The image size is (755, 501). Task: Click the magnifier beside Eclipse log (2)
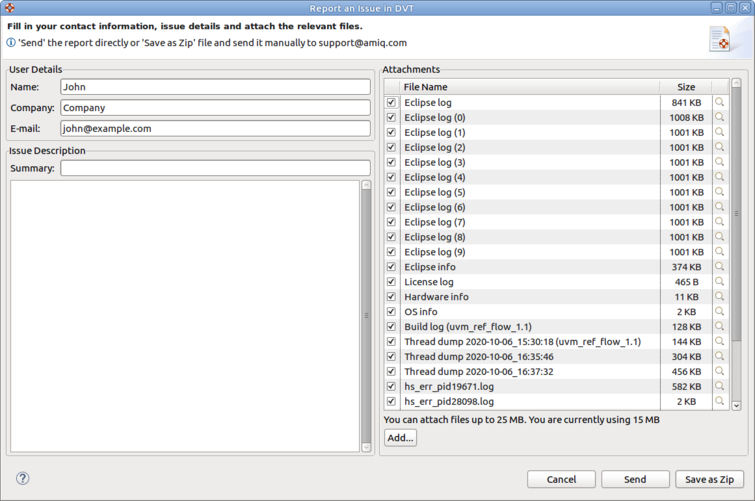pos(719,147)
